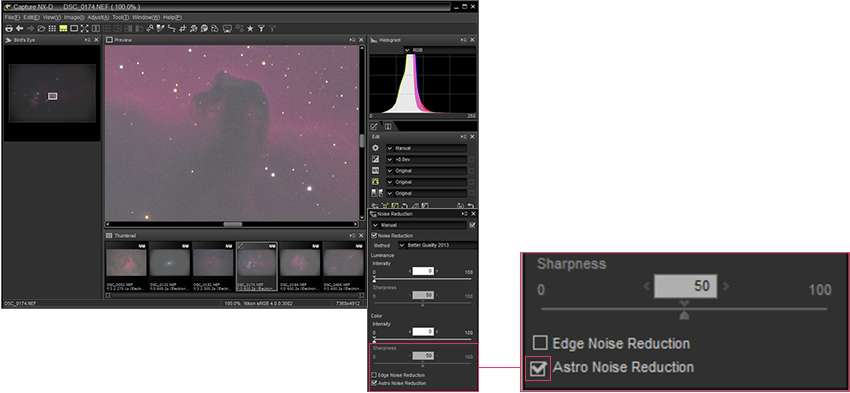
Task: Open the Adjust menu
Action: pyautogui.click(x=98, y=17)
